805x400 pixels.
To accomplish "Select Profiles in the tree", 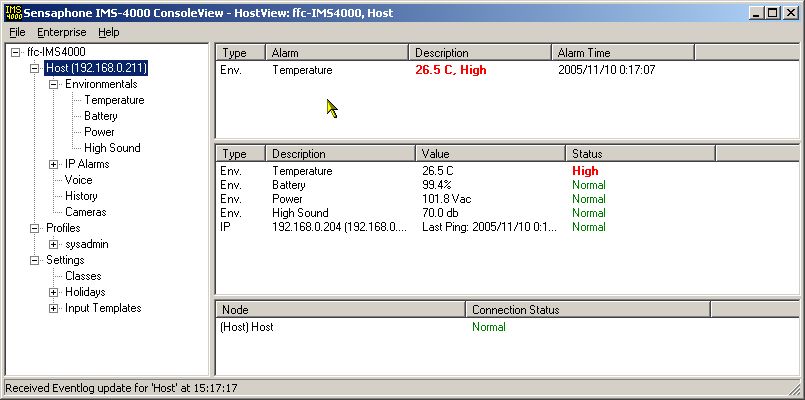I will click(x=63, y=227).
